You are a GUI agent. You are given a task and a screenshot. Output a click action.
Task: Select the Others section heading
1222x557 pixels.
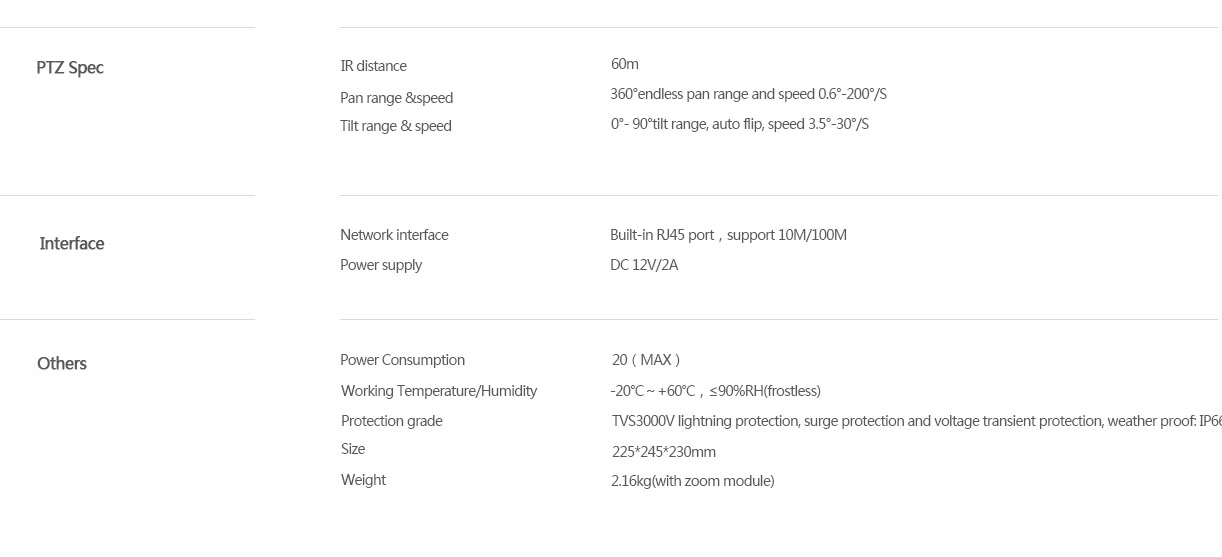(x=62, y=363)
